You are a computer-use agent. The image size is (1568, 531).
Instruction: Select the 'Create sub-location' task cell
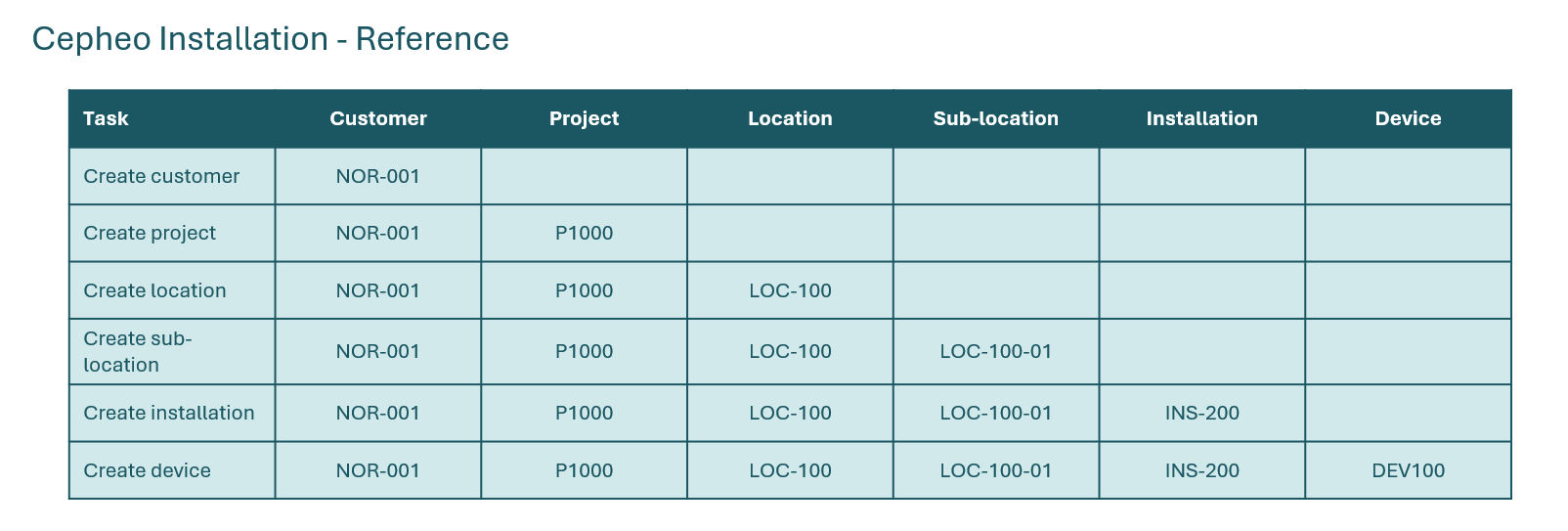[x=138, y=351]
